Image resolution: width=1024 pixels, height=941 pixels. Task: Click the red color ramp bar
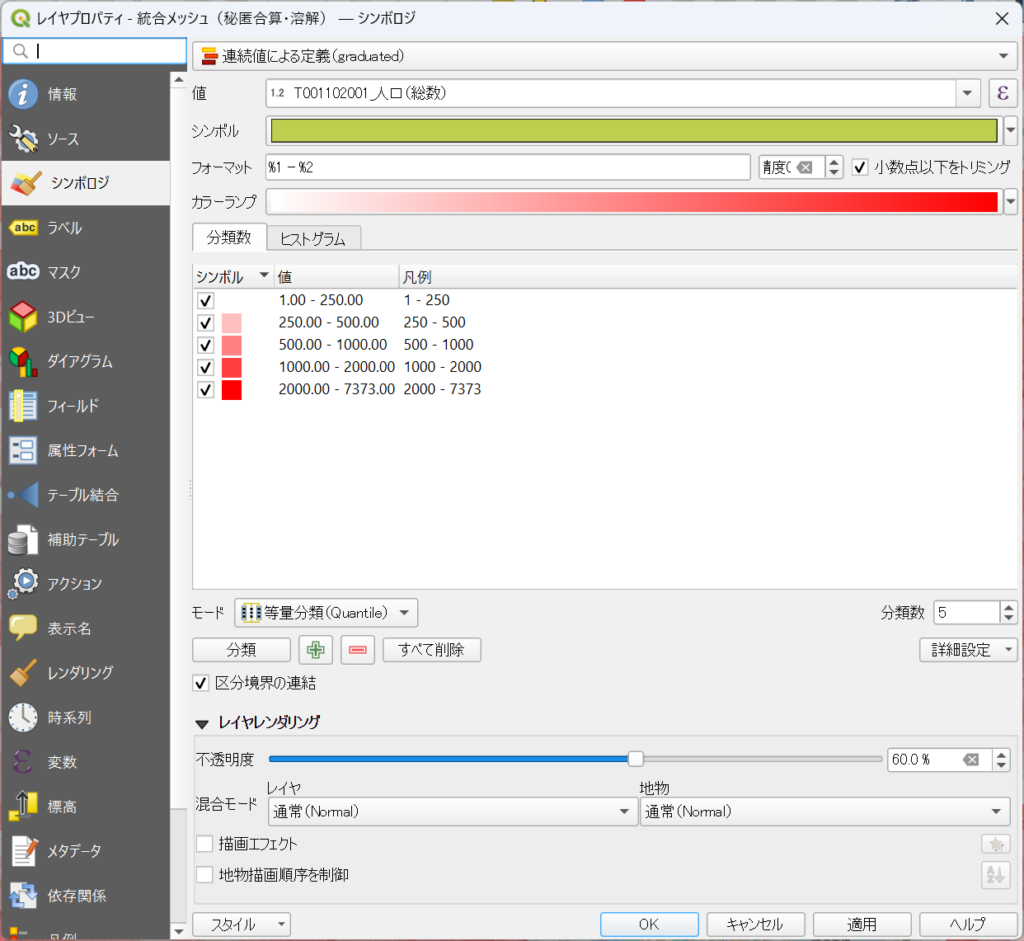point(632,202)
